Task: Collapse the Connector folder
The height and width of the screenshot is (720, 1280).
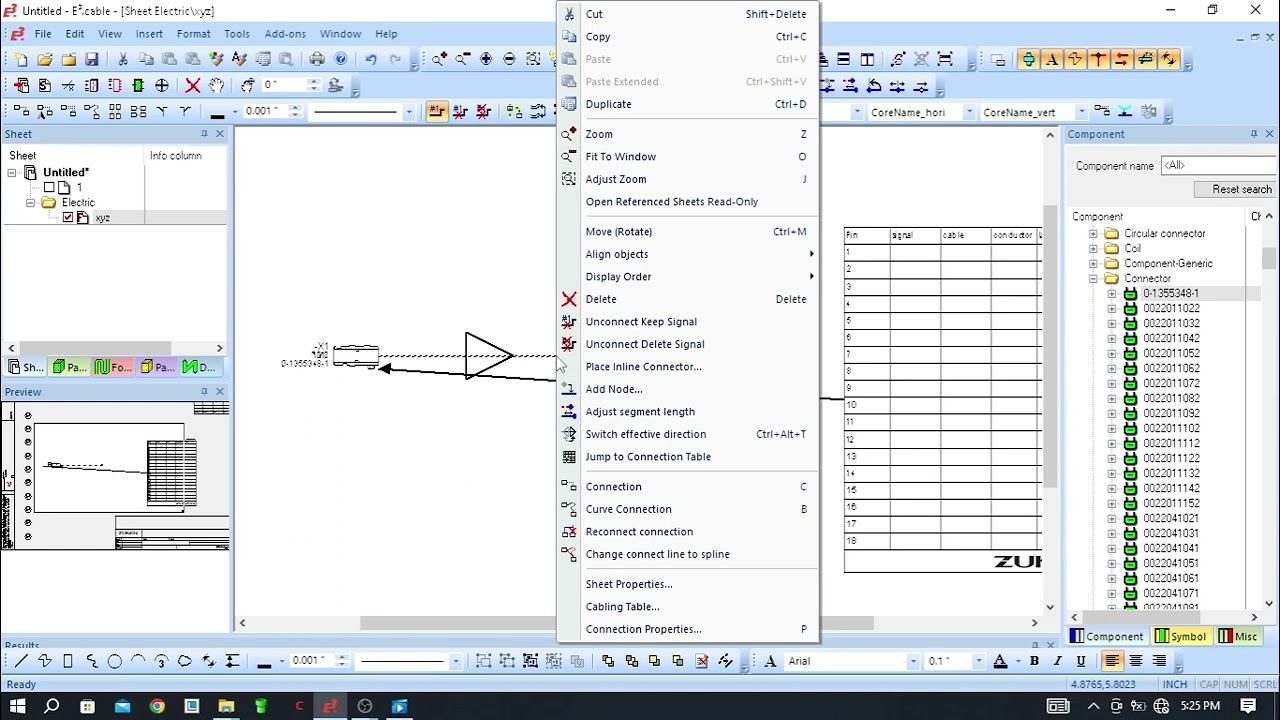Action: 1093,278
